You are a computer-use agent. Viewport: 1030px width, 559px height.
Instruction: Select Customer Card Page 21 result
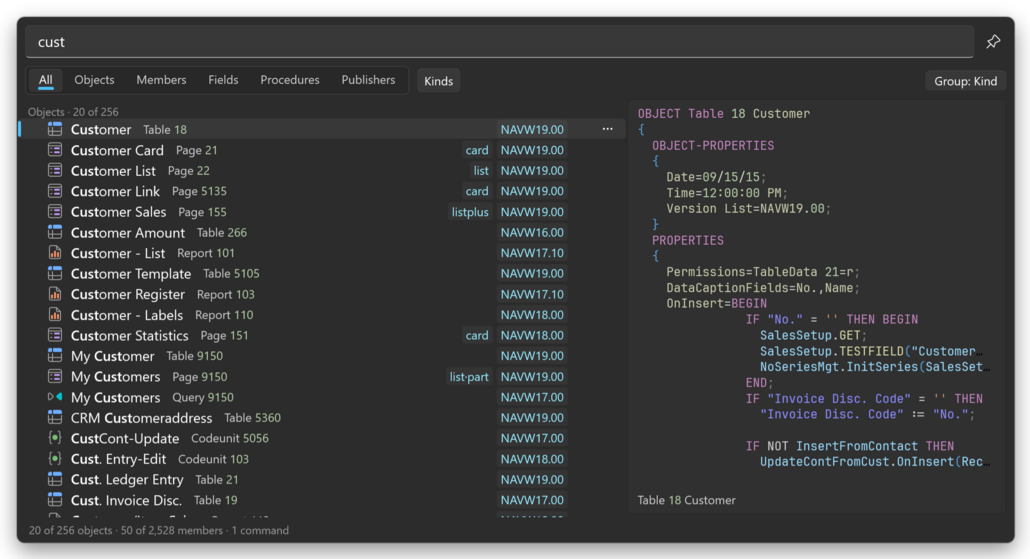pyautogui.click(x=322, y=150)
